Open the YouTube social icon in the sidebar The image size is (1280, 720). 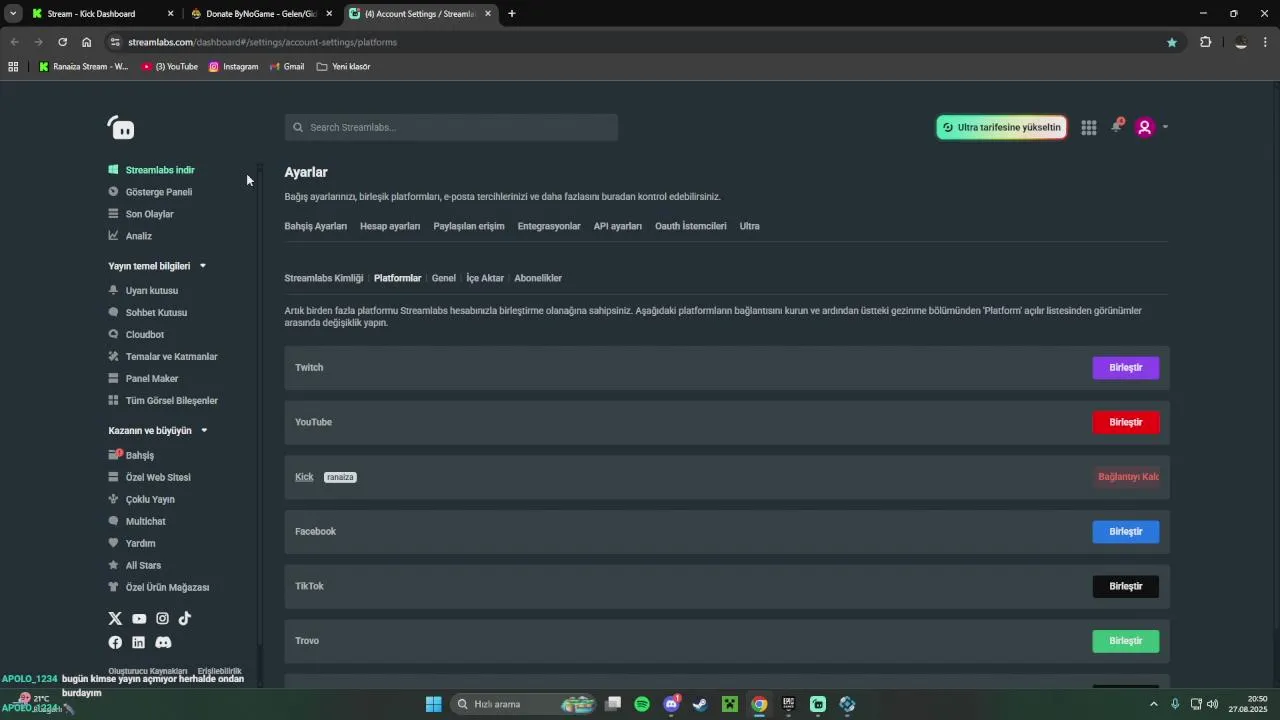(x=139, y=619)
